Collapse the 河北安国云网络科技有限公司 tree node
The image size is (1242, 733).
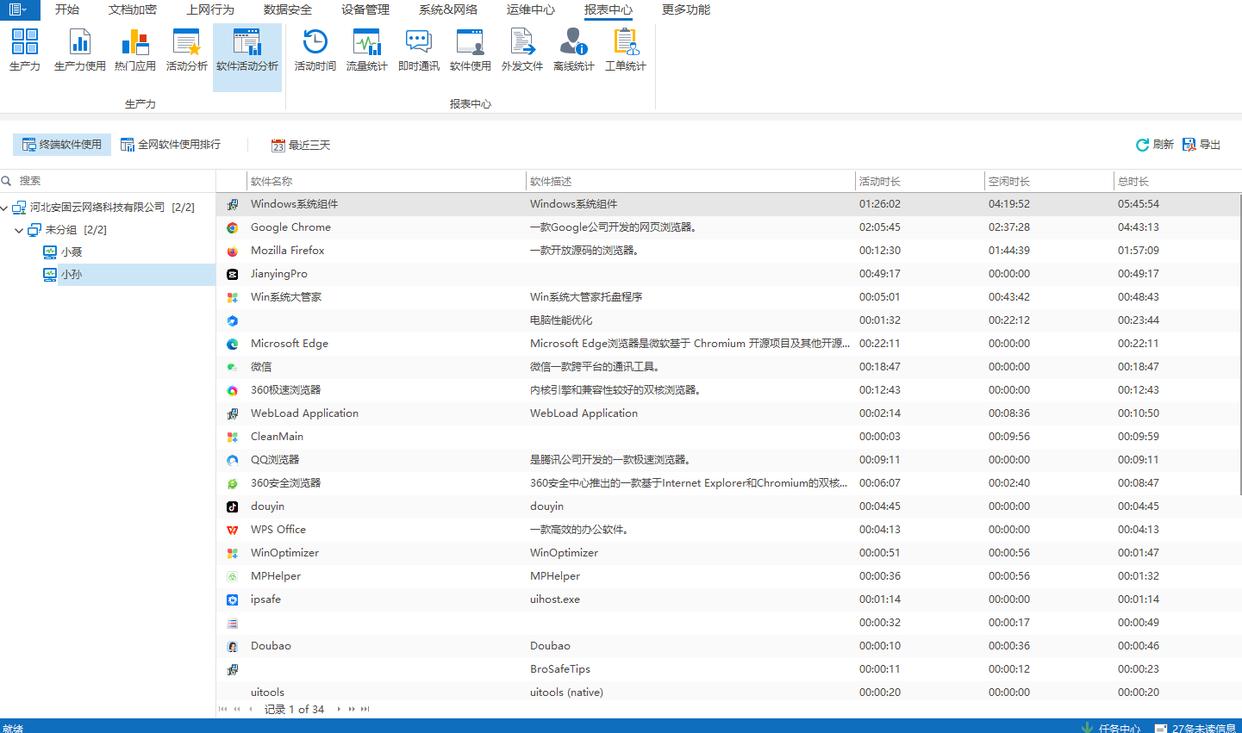[x=5, y=208]
